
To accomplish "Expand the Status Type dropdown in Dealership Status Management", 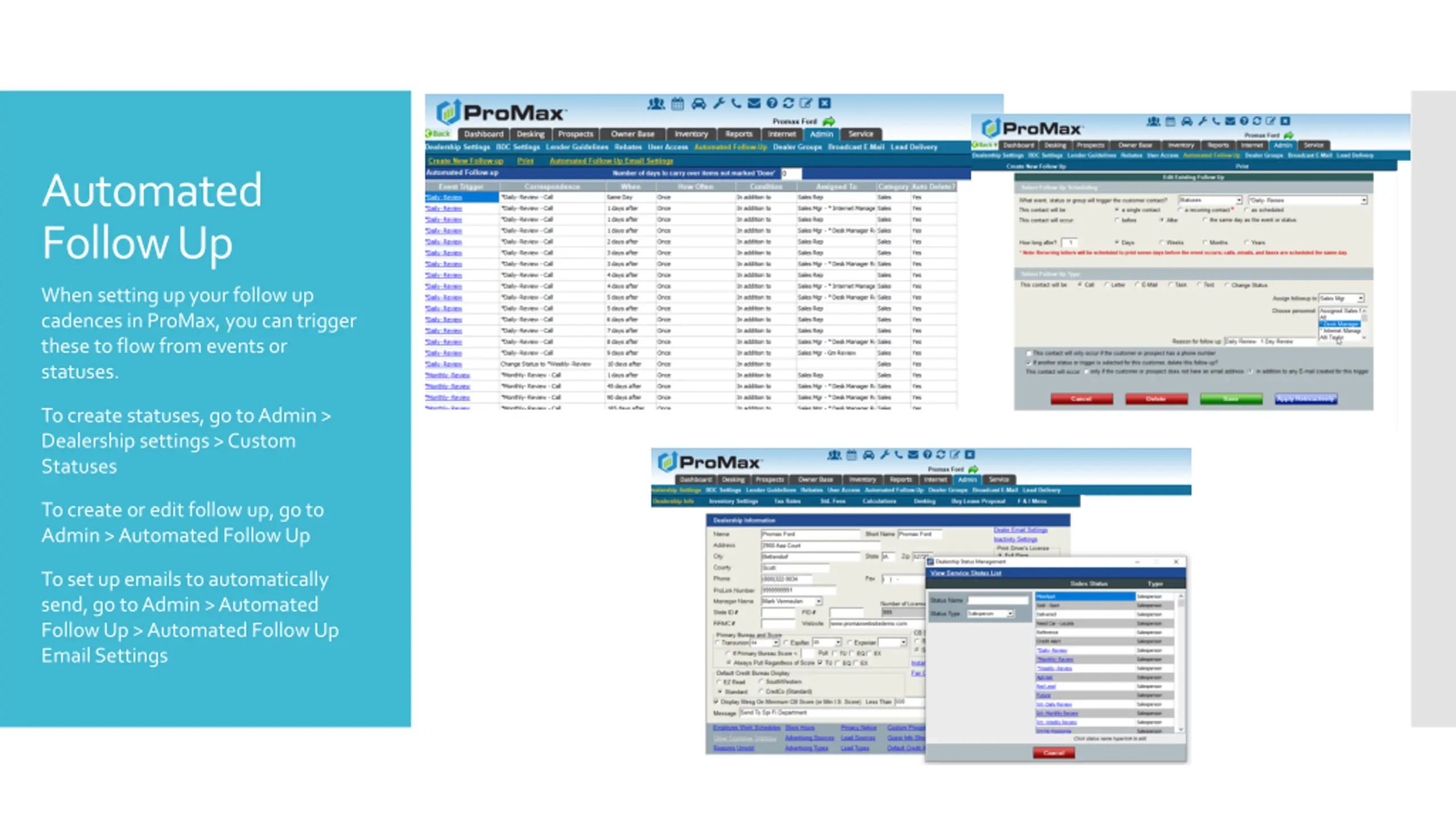I will tap(991, 614).
